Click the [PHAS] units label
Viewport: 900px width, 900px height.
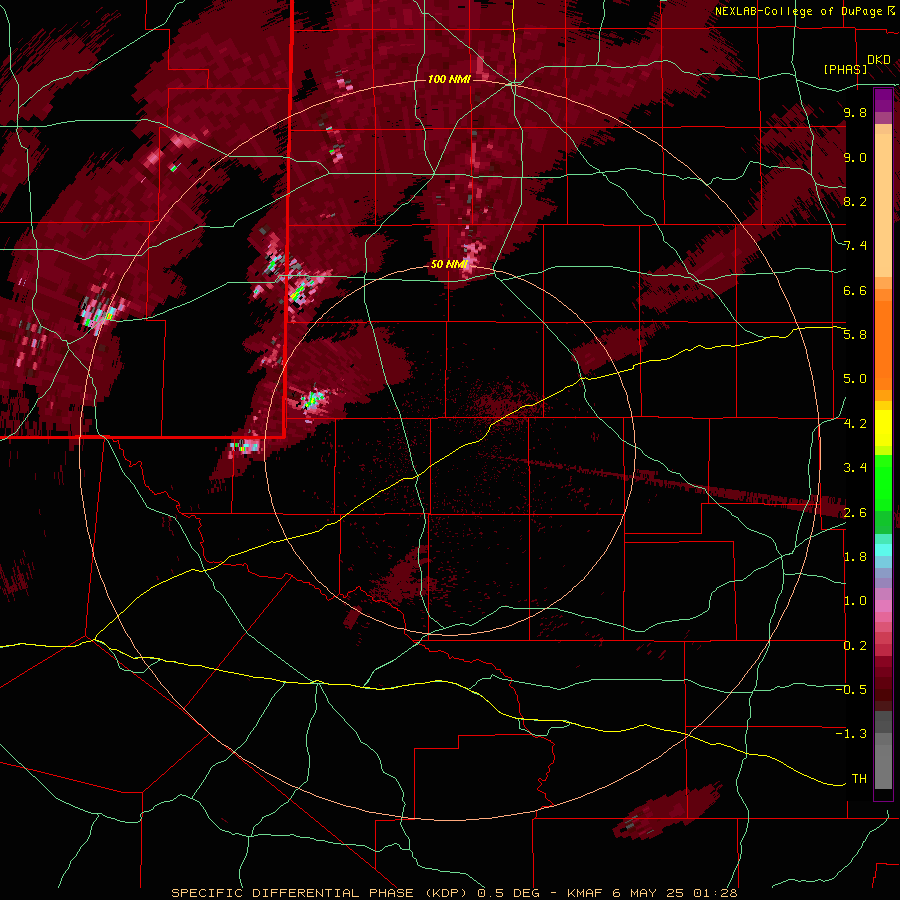coord(845,69)
